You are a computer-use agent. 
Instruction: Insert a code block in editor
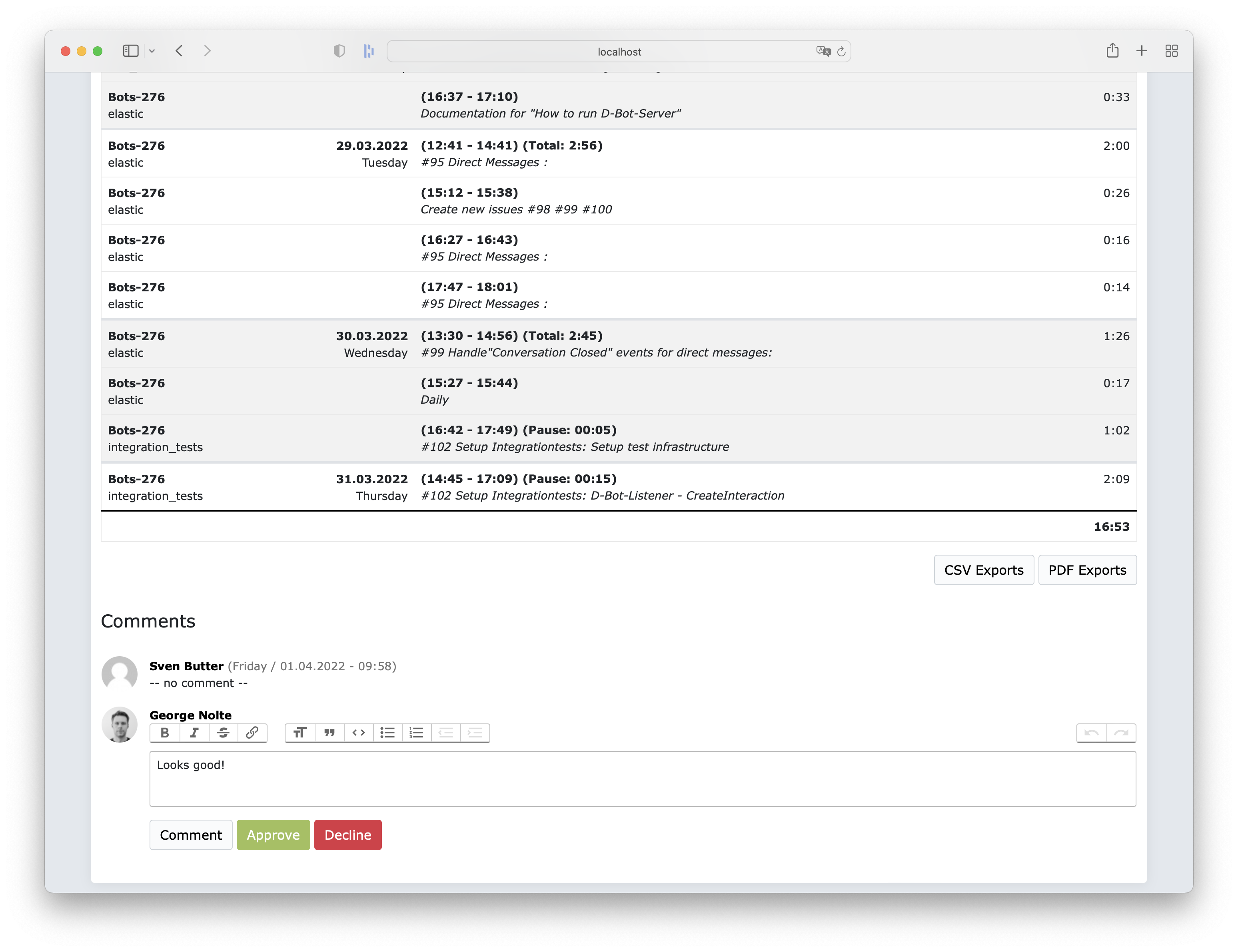[x=358, y=733]
